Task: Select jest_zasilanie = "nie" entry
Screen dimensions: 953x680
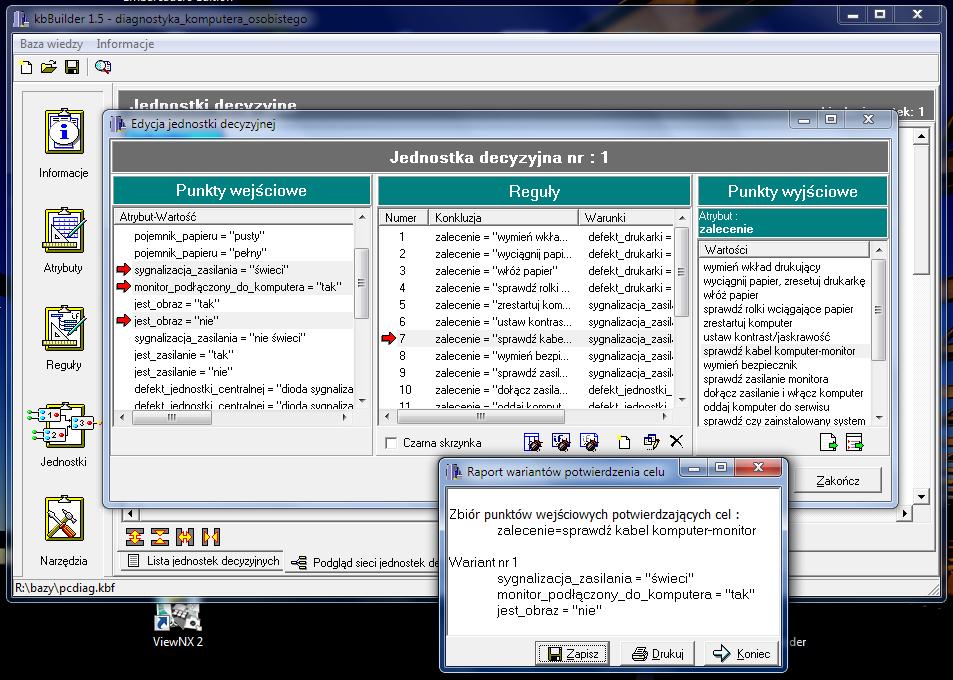Action: (x=183, y=372)
